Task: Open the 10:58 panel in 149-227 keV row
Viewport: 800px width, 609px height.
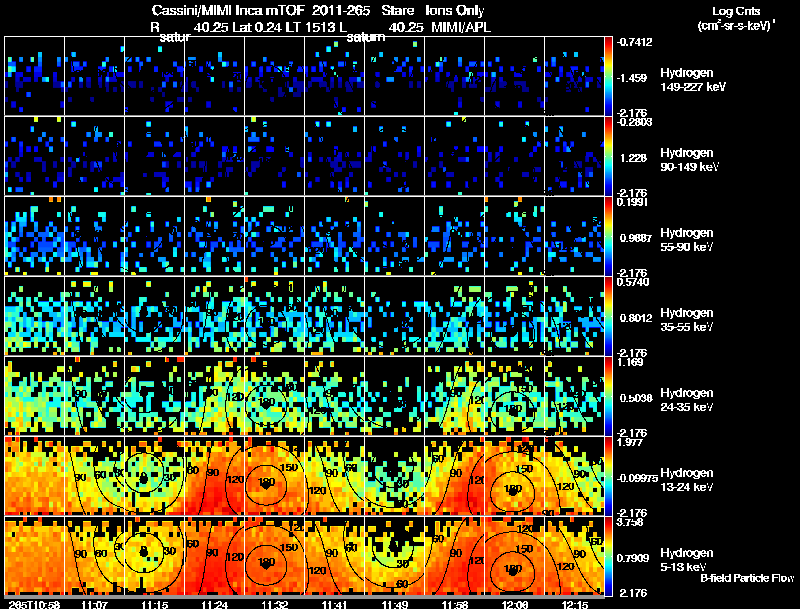Action: pyautogui.click(x=34, y=76)
